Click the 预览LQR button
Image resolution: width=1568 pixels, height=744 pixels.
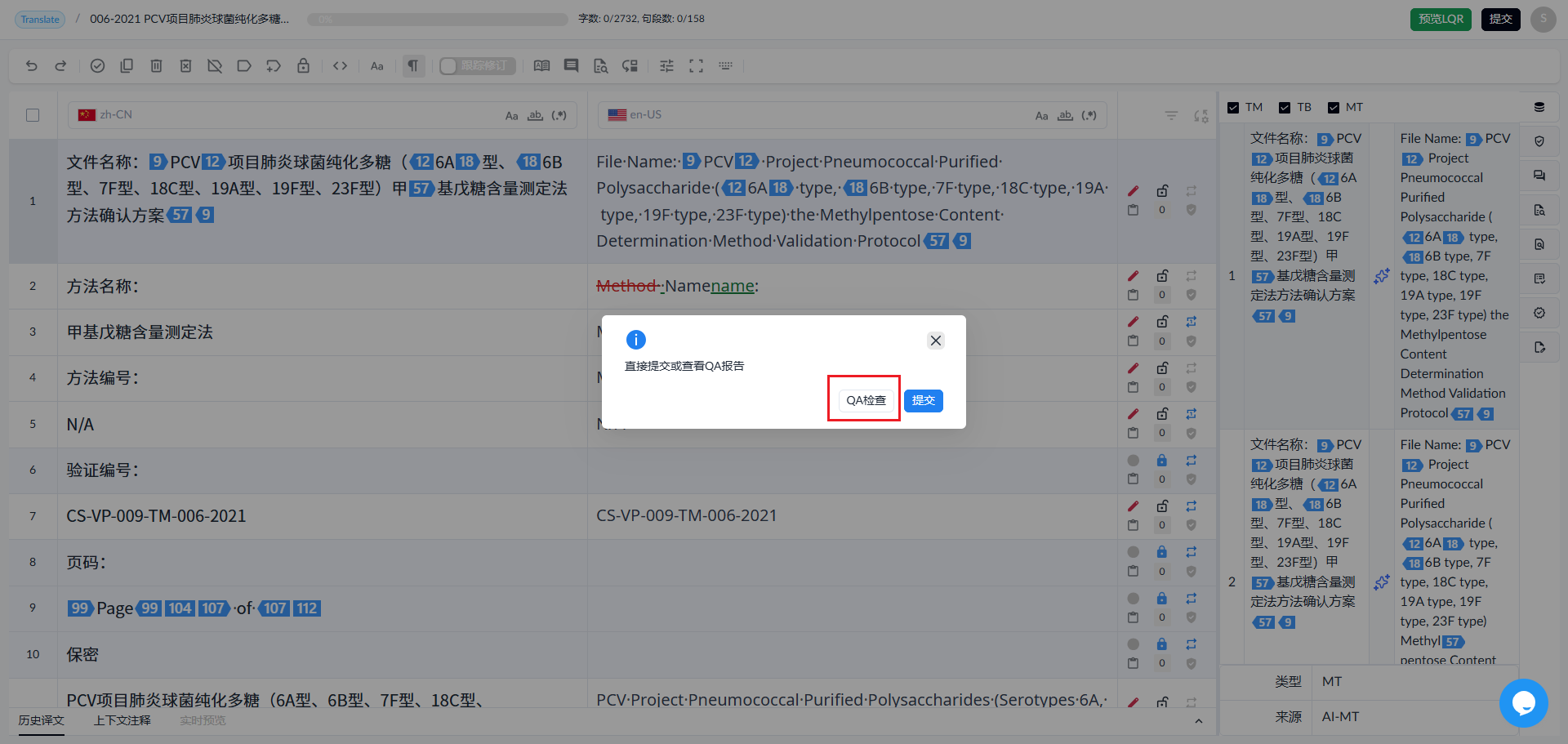[x=1441, y=19]
